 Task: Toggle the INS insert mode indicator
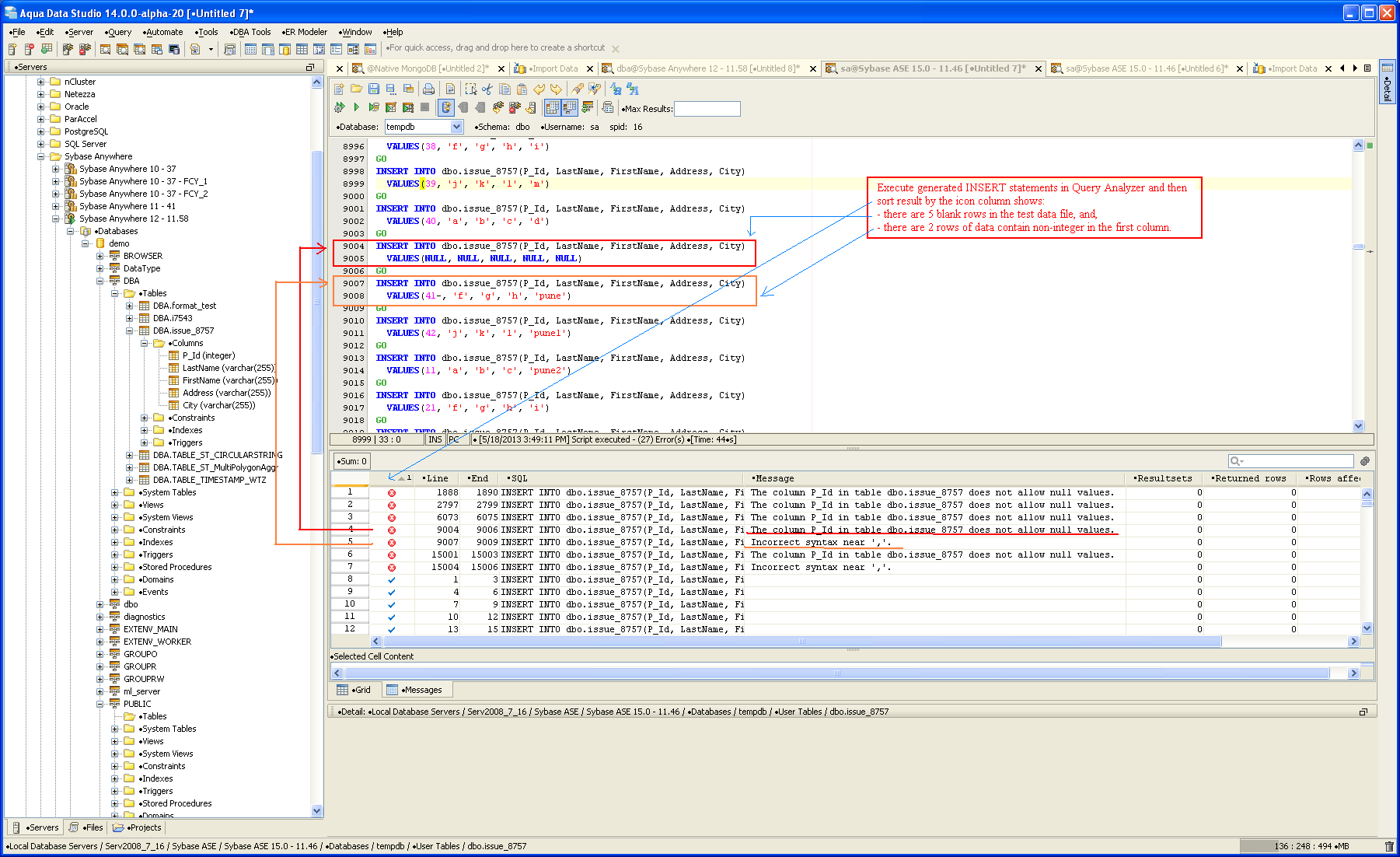[x=435, y=439]
